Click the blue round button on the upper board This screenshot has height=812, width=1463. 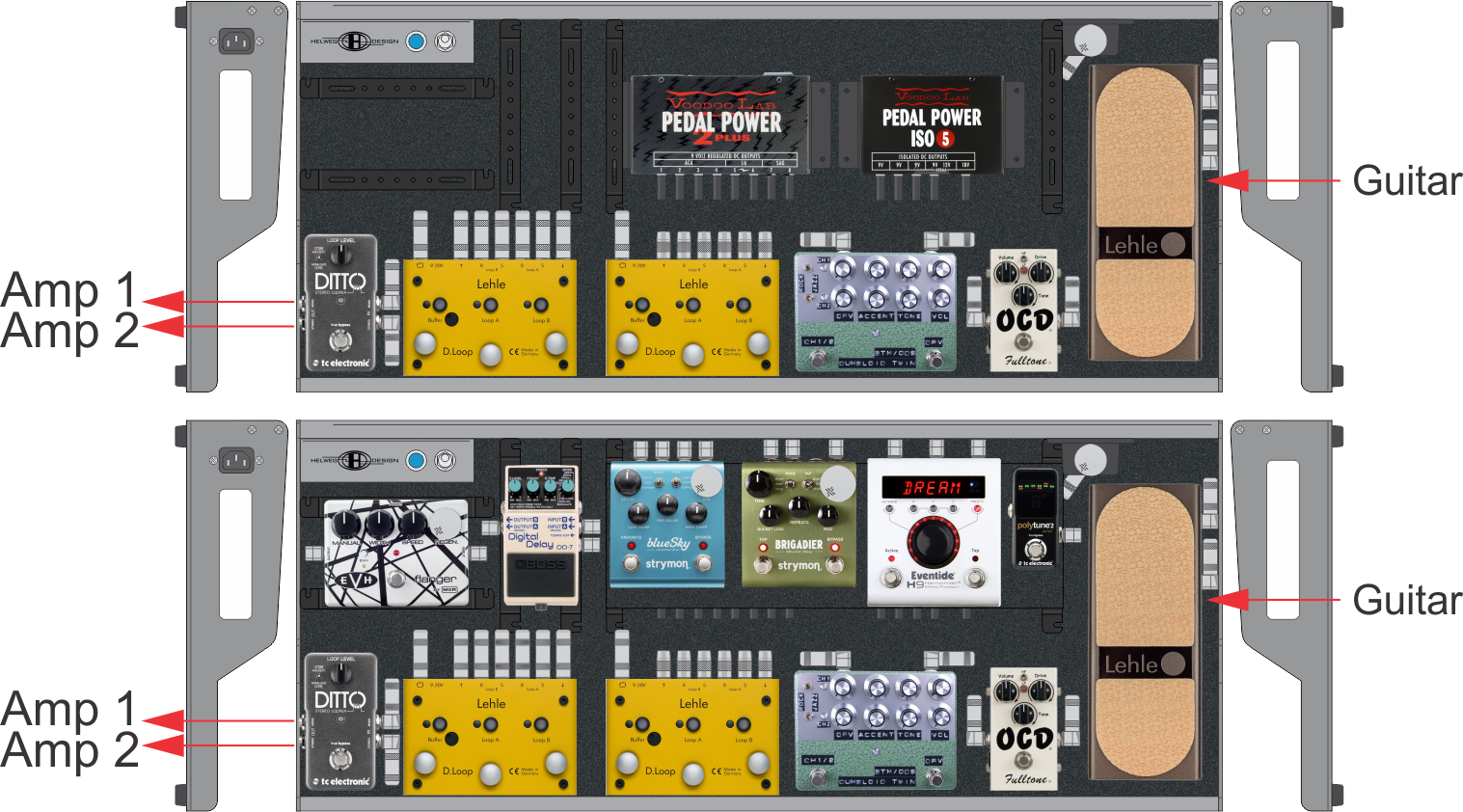coord(416,41)
